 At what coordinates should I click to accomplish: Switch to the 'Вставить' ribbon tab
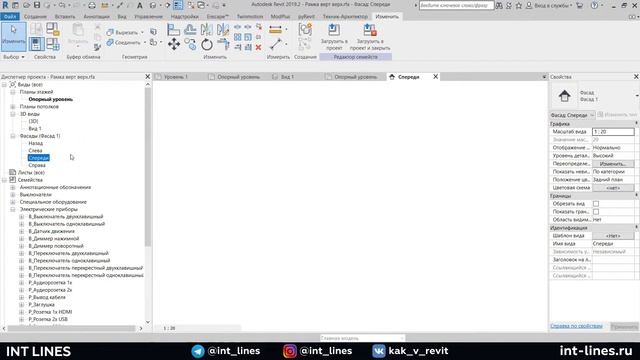pyautogui.click(x=64, y=17)
